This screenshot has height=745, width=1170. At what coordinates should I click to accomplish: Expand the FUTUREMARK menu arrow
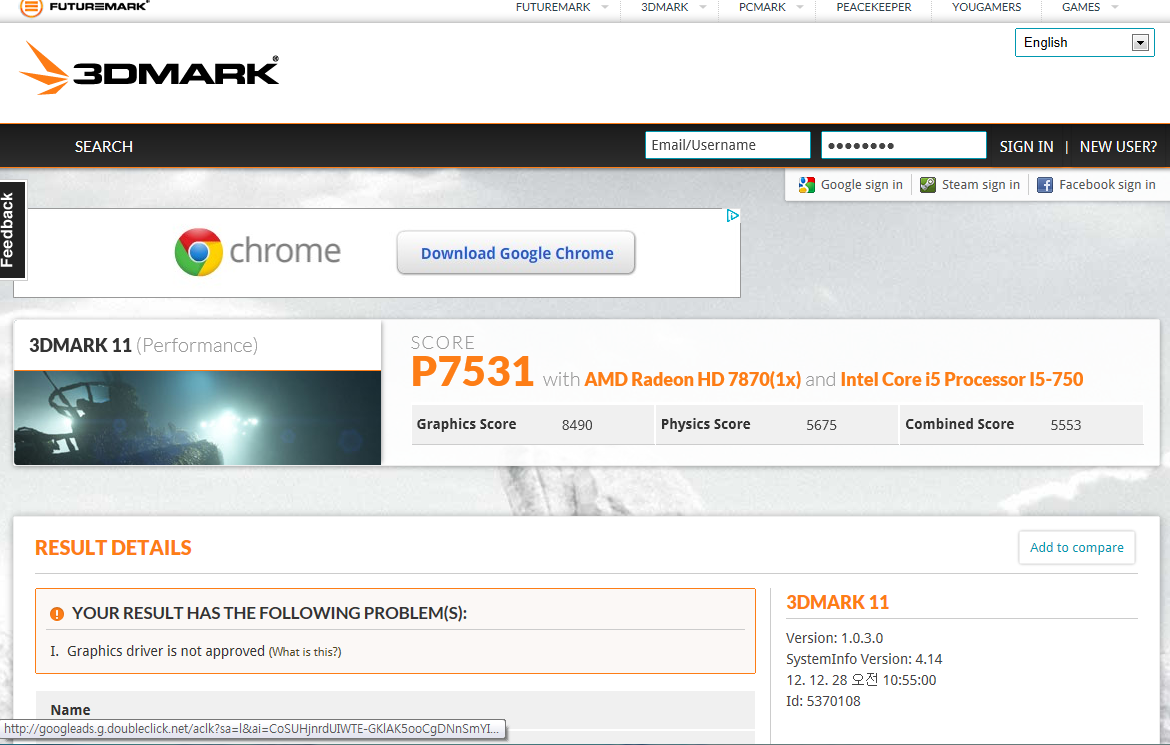point(604,7)
